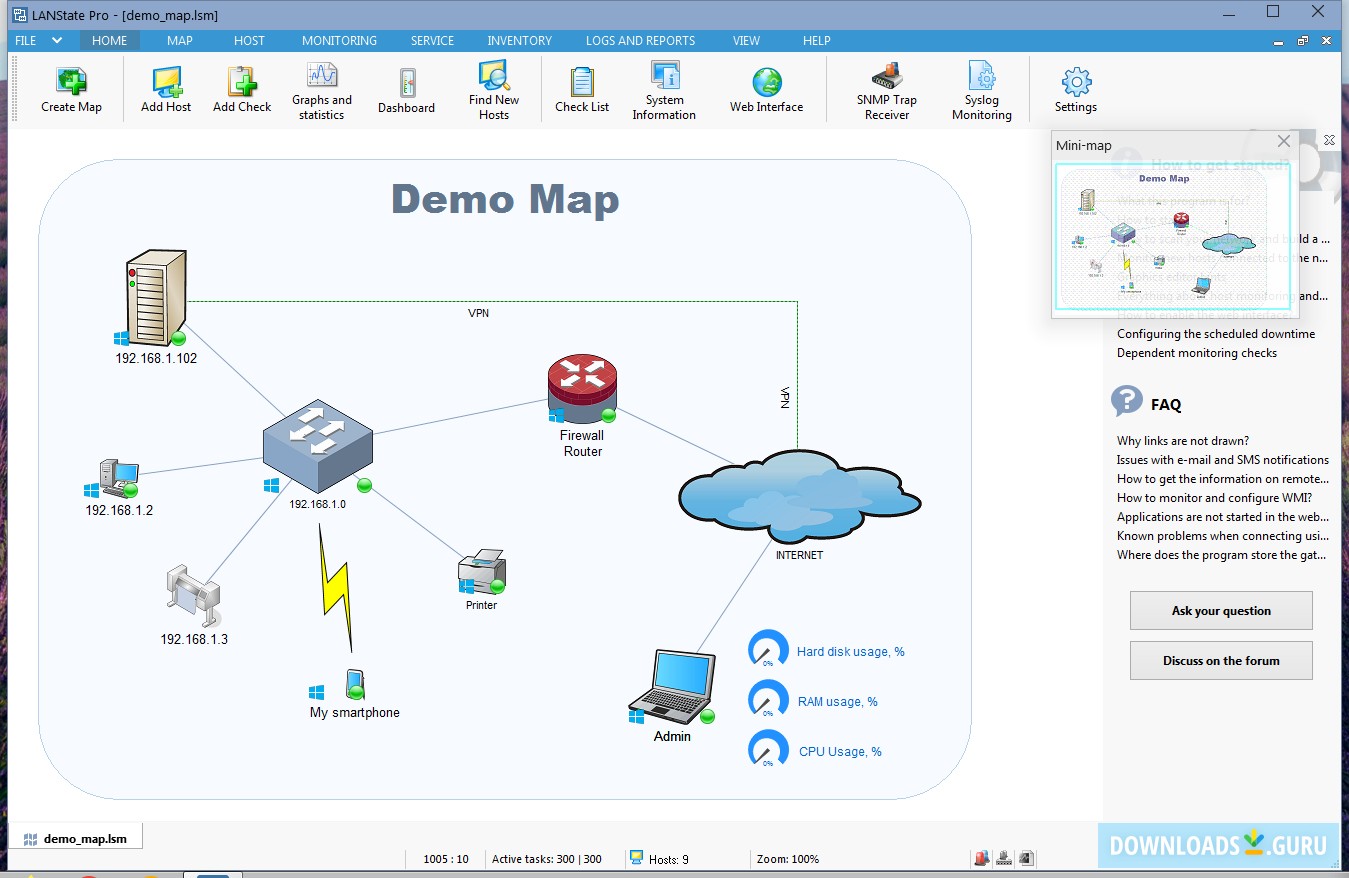1349x878 pixels.
Task: Open 'How to monitor and configure WMI?'
Action: click(x=1214, y=498)
